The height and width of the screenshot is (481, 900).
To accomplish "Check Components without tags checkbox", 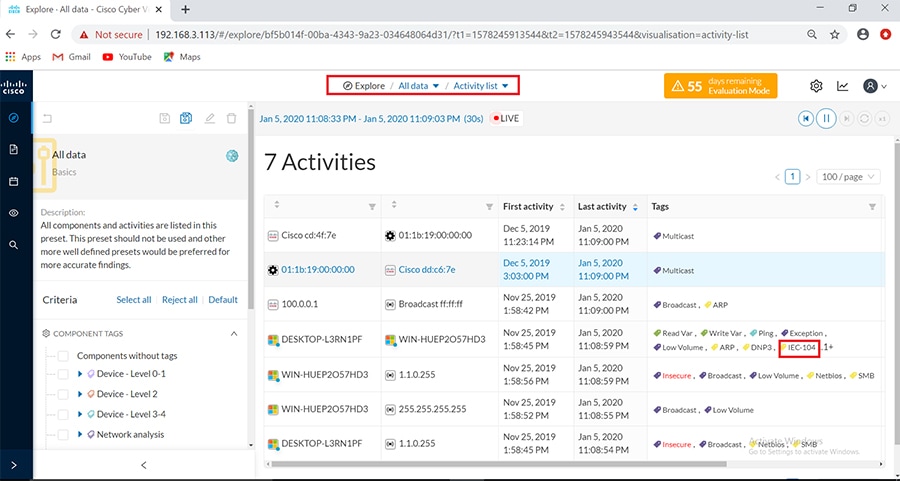I will click(x=63, y=356).
